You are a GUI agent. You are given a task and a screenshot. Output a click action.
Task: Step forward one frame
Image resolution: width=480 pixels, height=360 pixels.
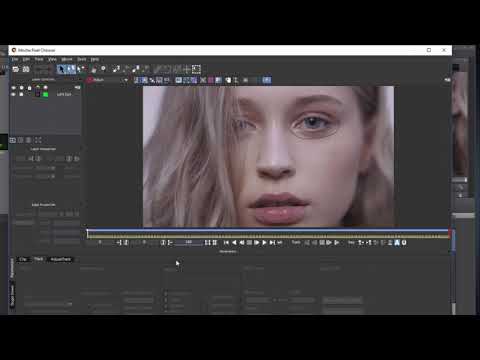coord(257,243)
